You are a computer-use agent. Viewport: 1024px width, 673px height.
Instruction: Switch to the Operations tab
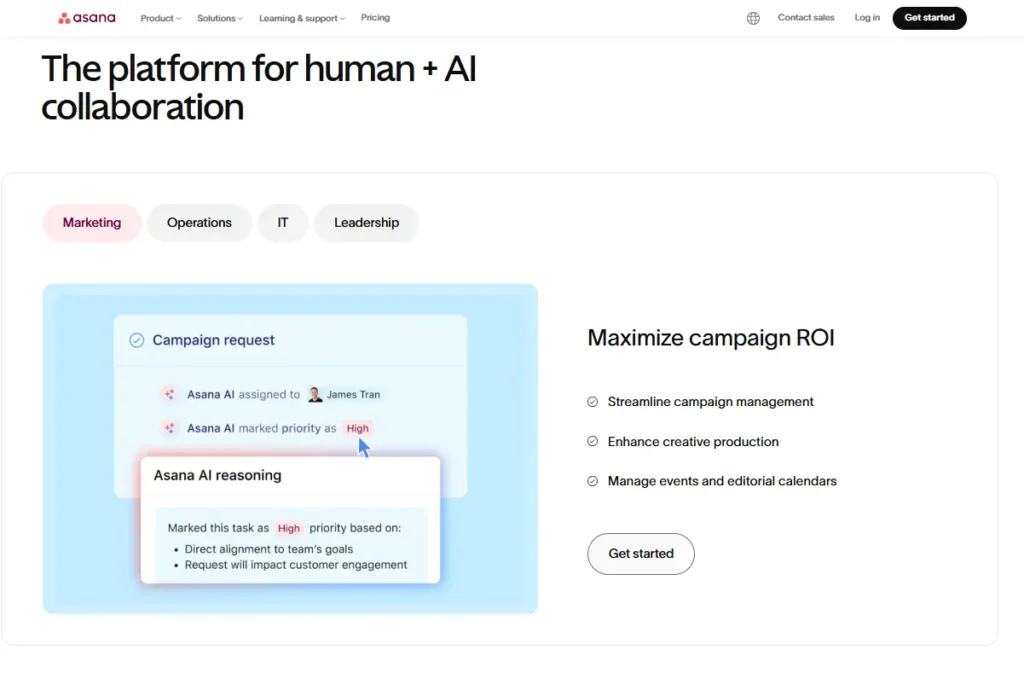coord(199,223)
